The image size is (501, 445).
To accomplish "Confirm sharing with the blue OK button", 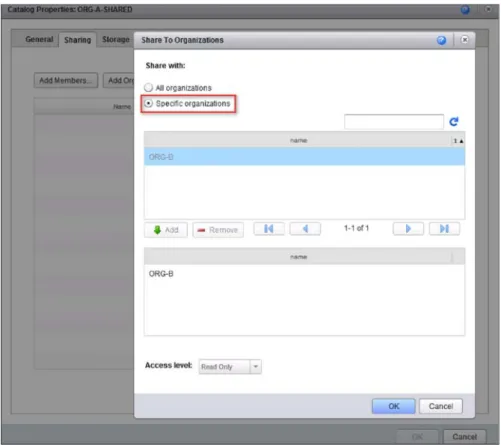I will pos(394,406).
